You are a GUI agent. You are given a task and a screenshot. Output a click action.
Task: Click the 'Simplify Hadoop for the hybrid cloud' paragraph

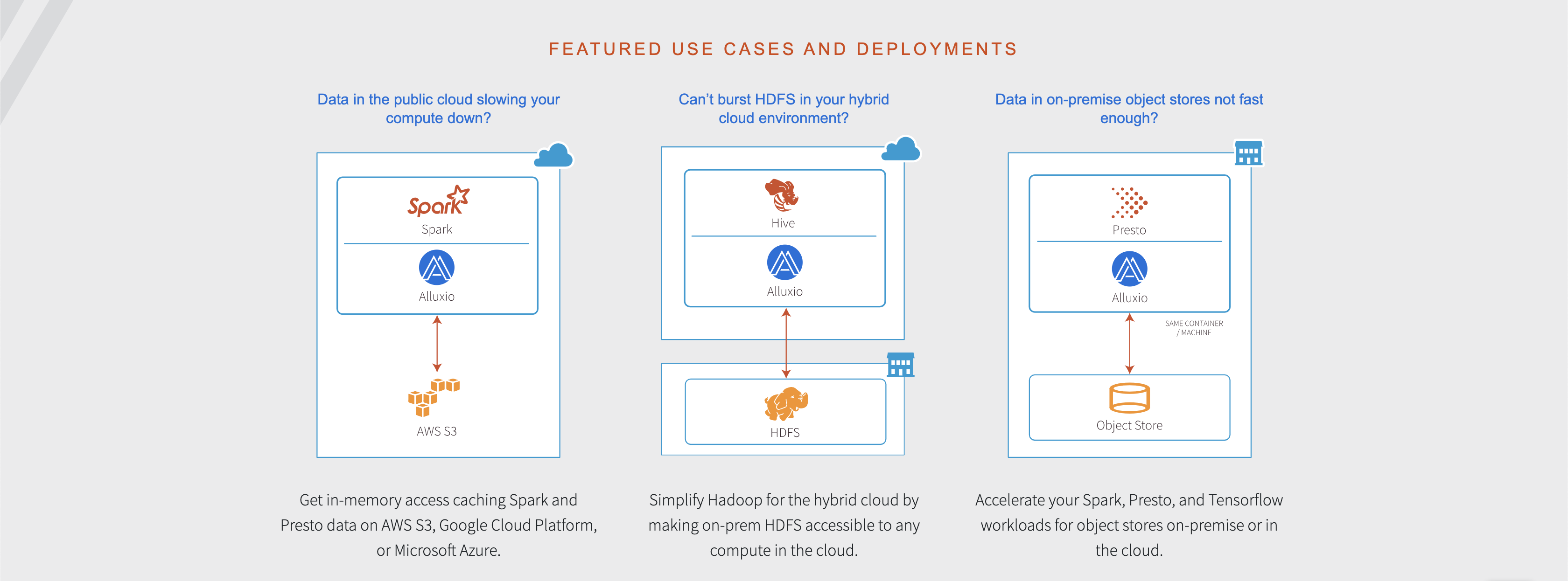pos(784,525)
